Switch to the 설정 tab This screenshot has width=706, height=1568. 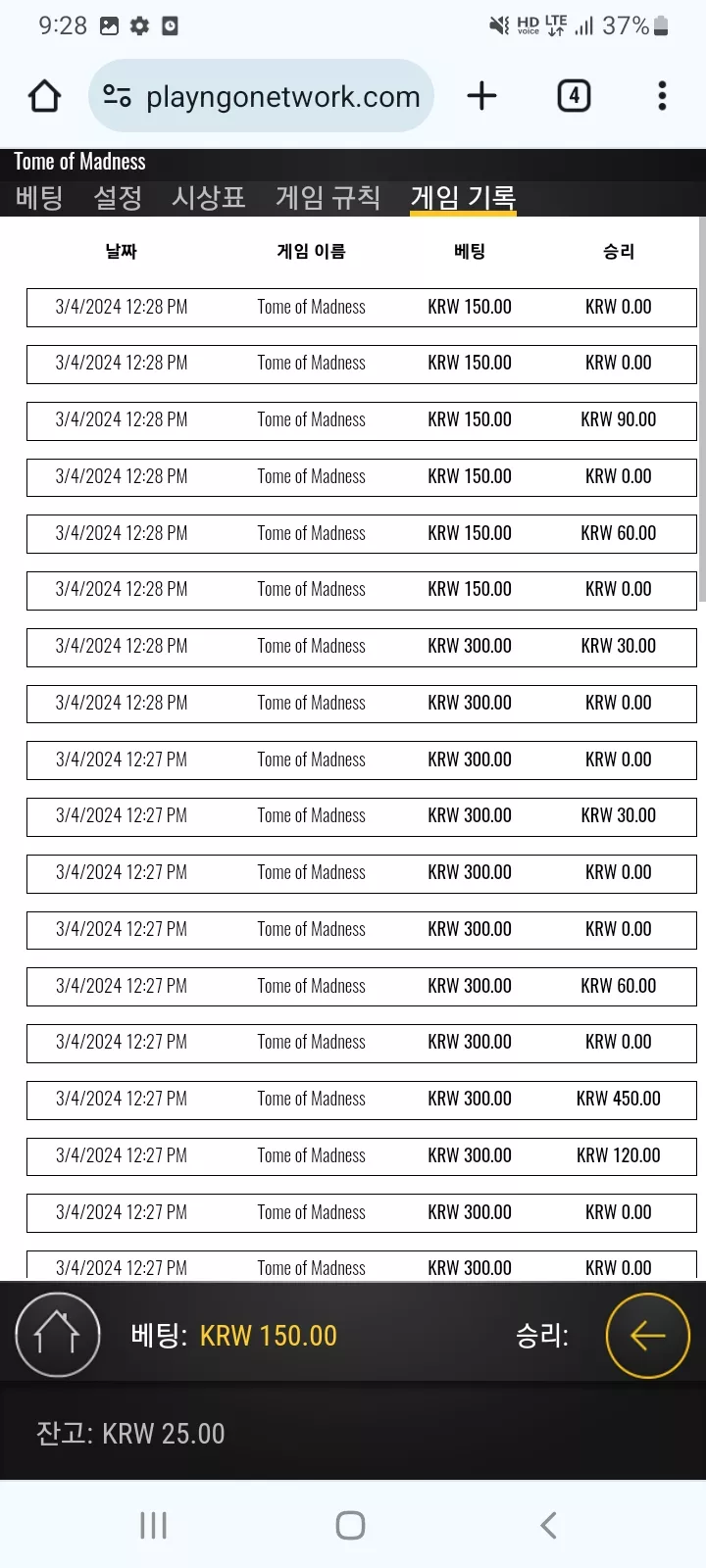118,198
